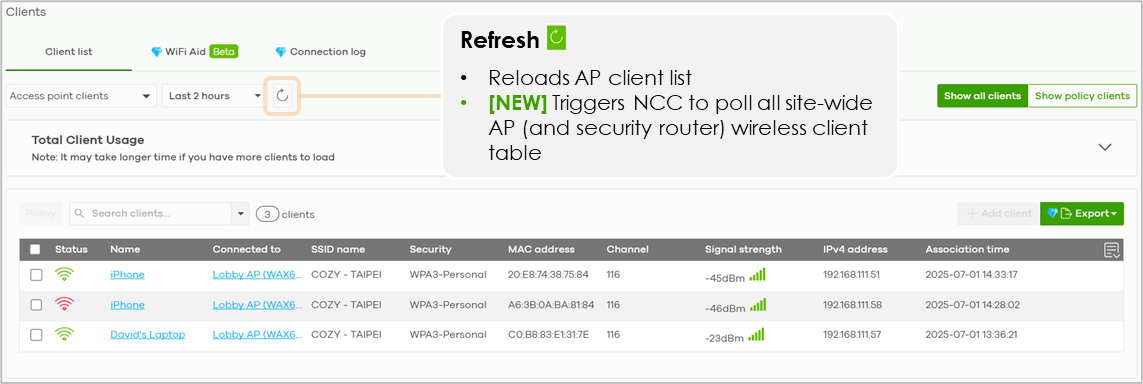Viewport: 1143px width, 384px height.
Task: Expand the Total Client Usage panel chevron
Action: pos(1105,147)
